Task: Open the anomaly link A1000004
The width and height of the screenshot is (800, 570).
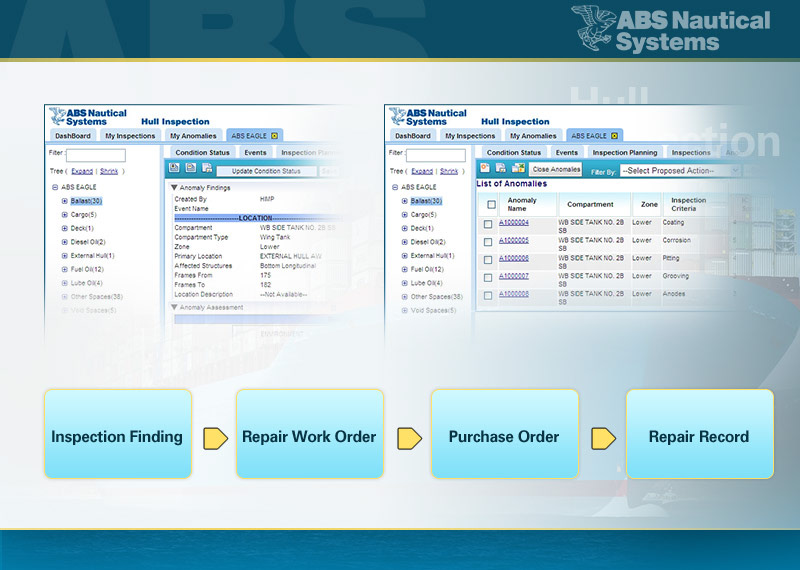Action: pos(514,222)
